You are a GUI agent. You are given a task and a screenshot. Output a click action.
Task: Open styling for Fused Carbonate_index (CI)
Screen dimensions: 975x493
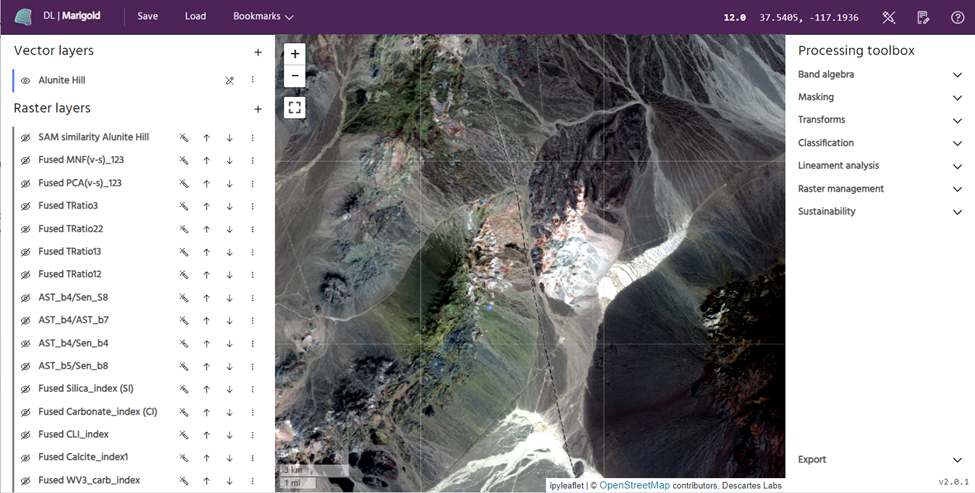point(183,412)
